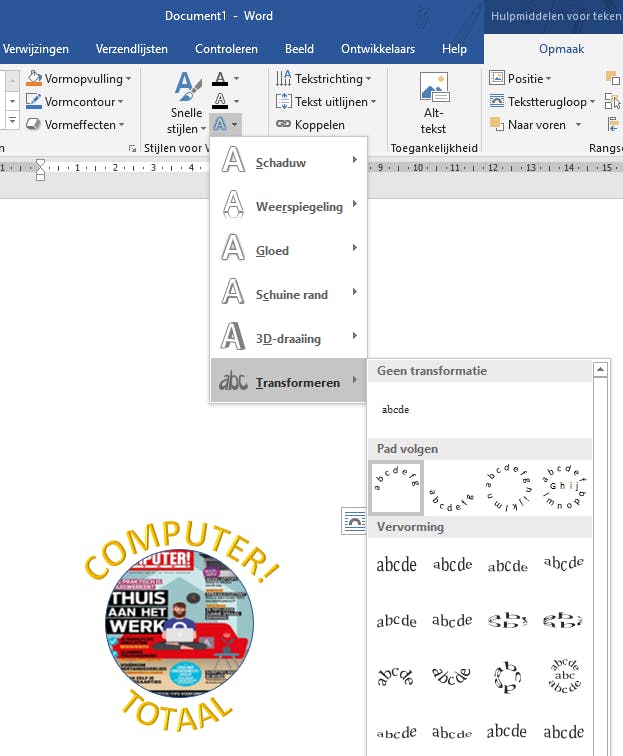623x756 pixels.
Task: Expand the Vormopvulling dropdown arrow
Action: [x=128, y=79]
